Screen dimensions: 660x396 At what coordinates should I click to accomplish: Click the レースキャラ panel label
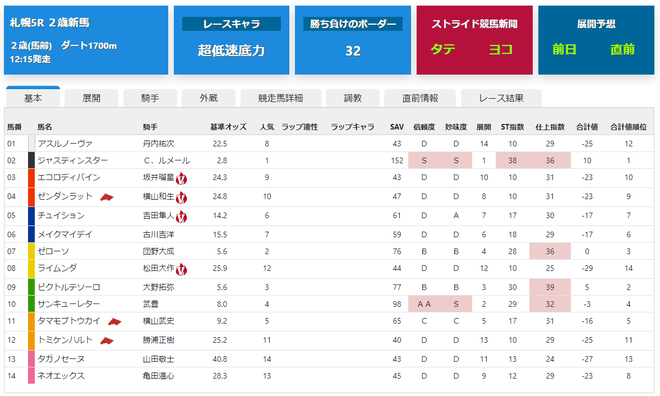[x=232, y=24]
